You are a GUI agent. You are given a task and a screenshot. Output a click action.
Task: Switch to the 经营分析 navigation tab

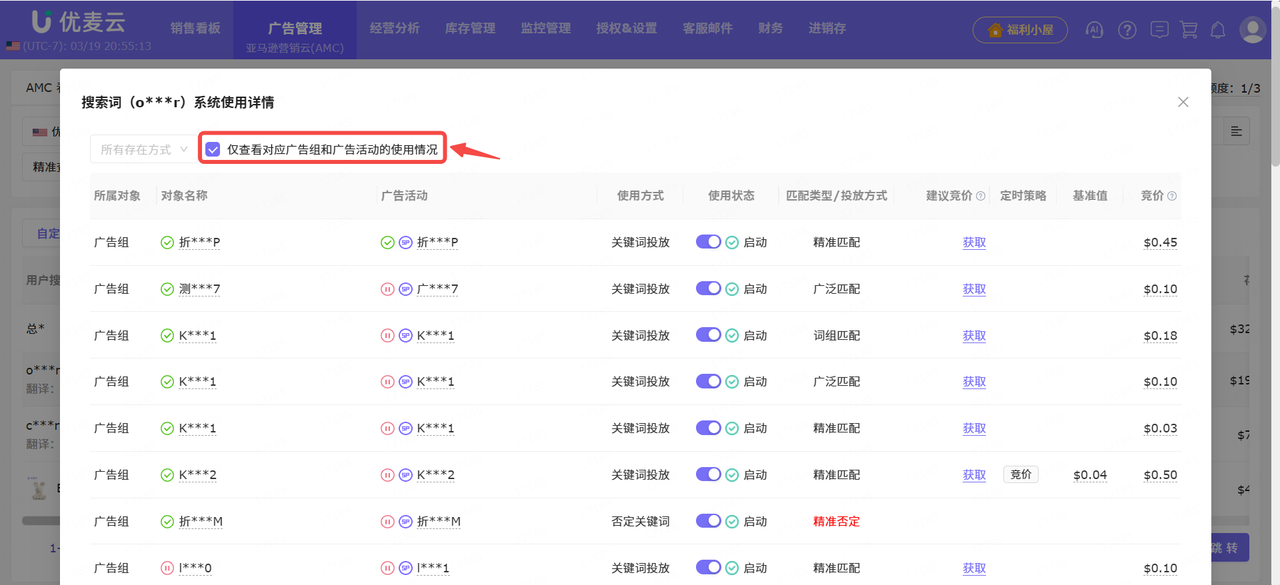(x=393, y=28)
